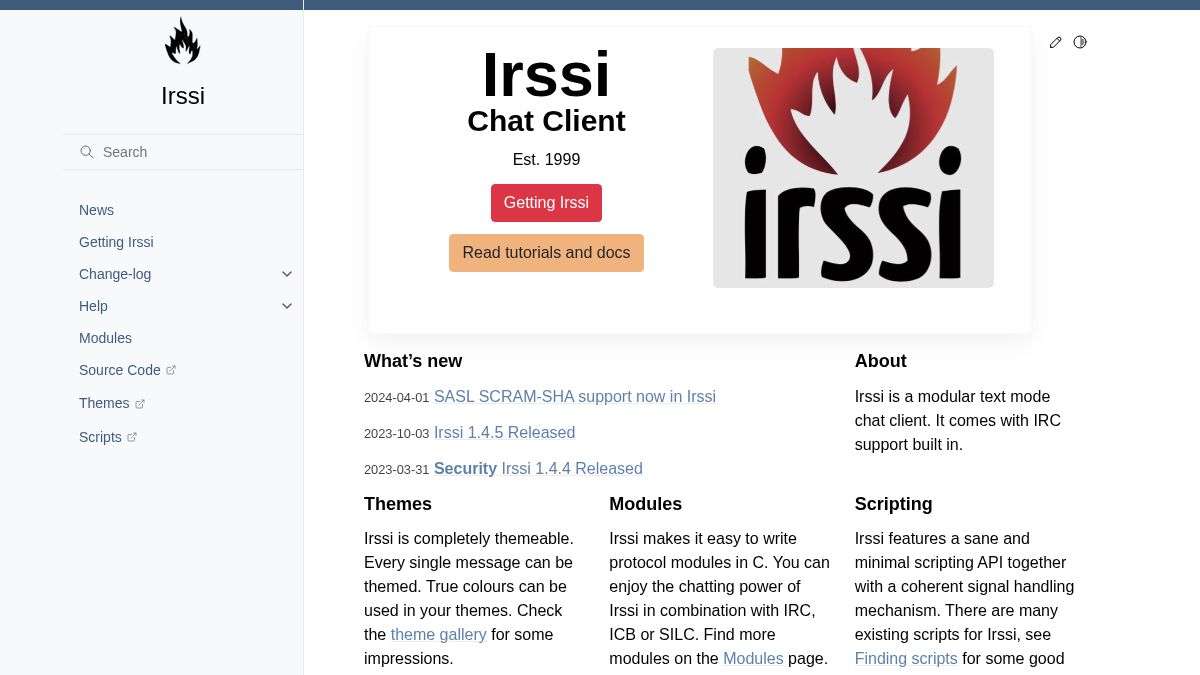This screenshot has height=675, width=1200.
Task: Expand the Help chevron
Action: click(287, 306)
